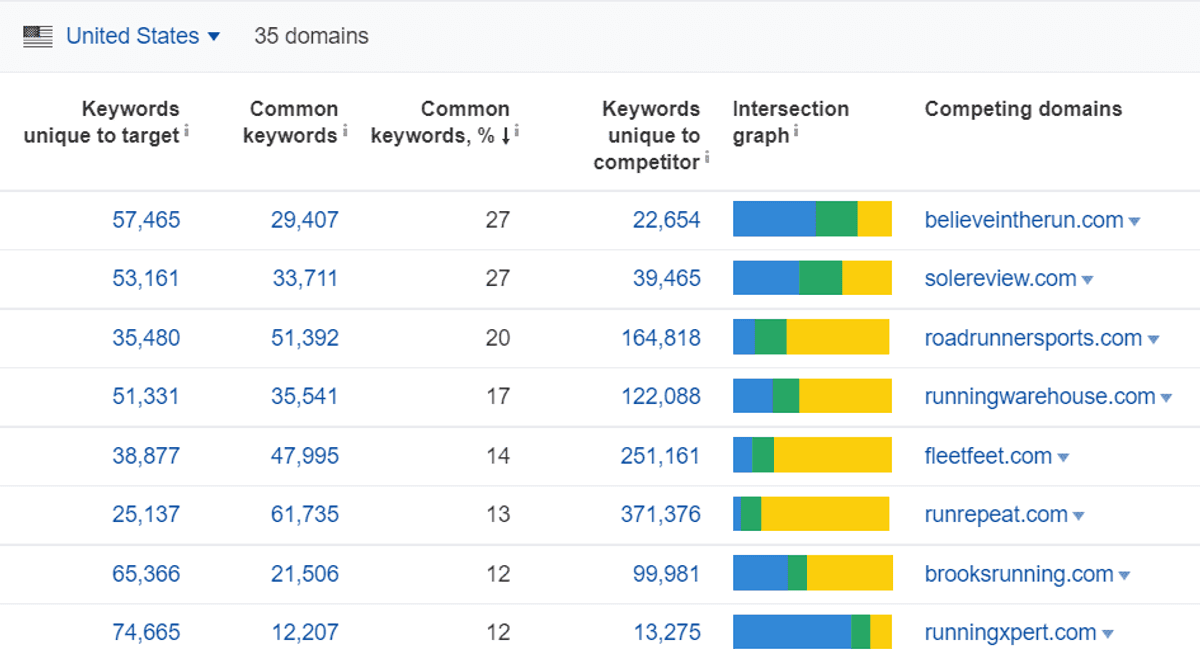The height and width of the screenshot is (656, 1200).
Task: Sort by Keywords unique to competitor header
Action: point(646,135)
